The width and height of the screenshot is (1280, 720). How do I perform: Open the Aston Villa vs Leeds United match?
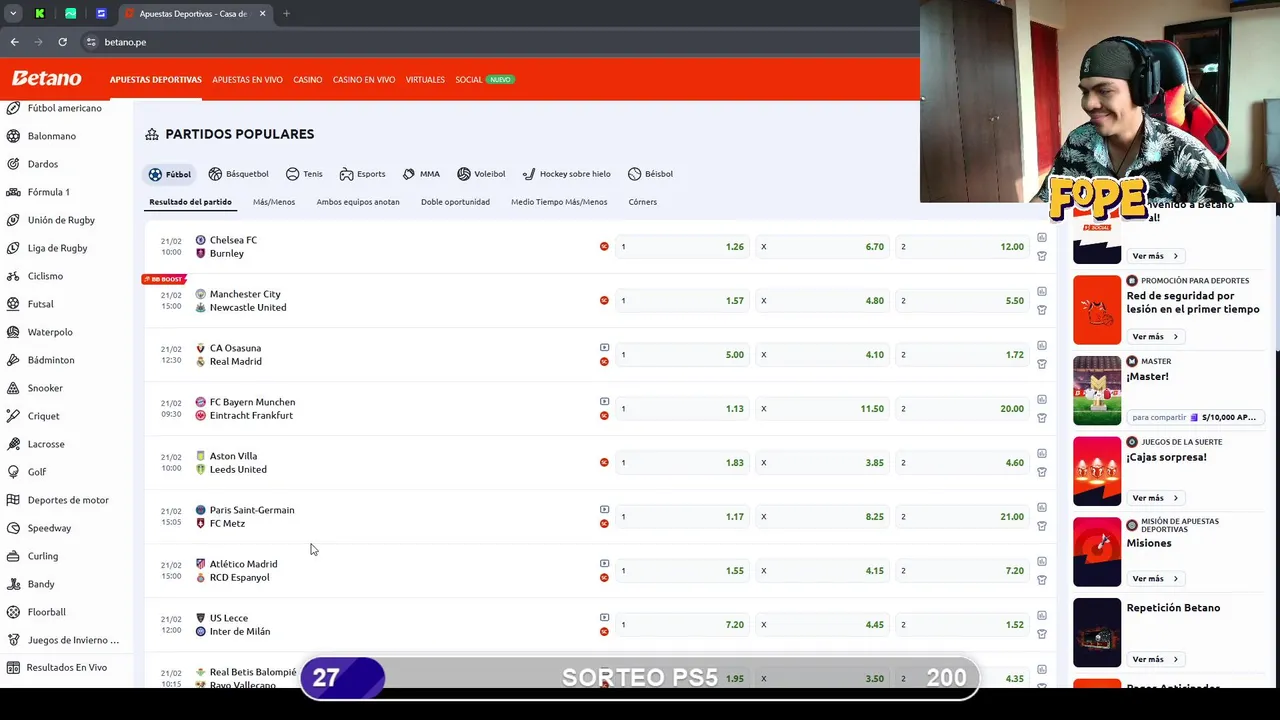click(x=238, y=463)
